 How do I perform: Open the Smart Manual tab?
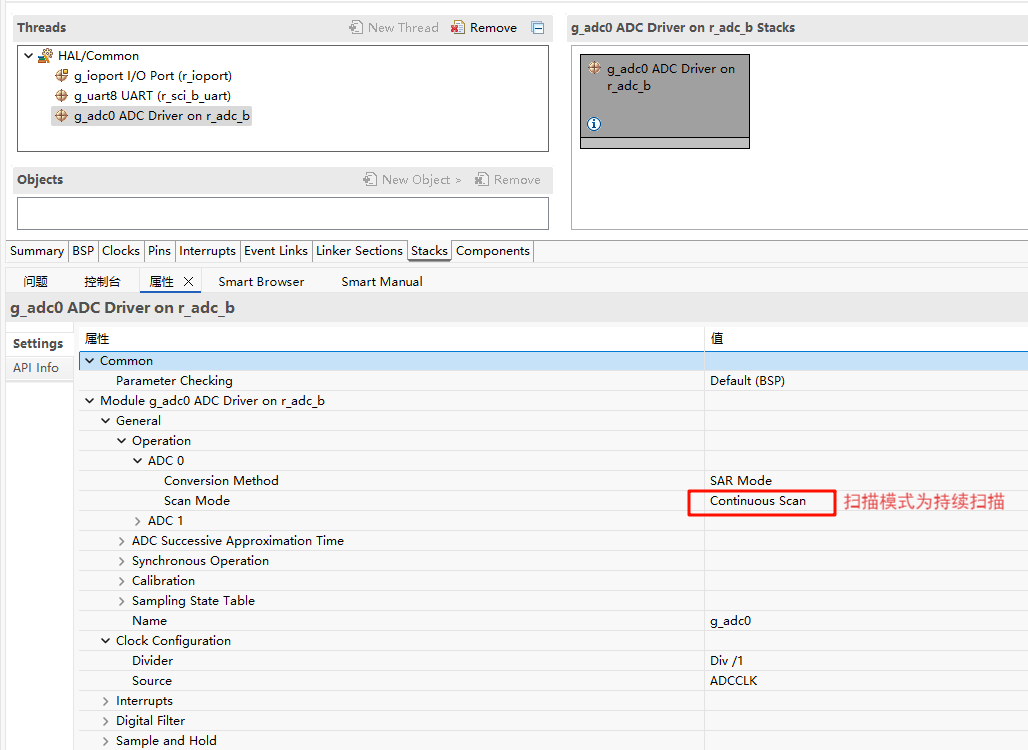coord(381,282)
